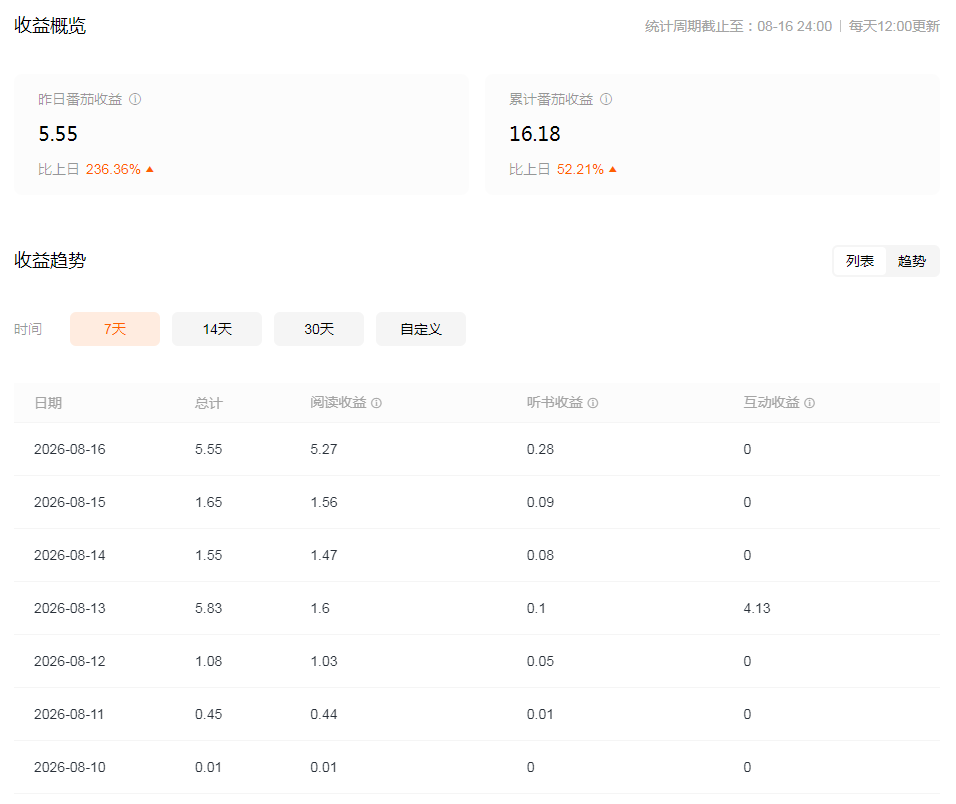Click the 2026-08-16 row date
Viewport: 956px width, 804px height.
point(70,449)
